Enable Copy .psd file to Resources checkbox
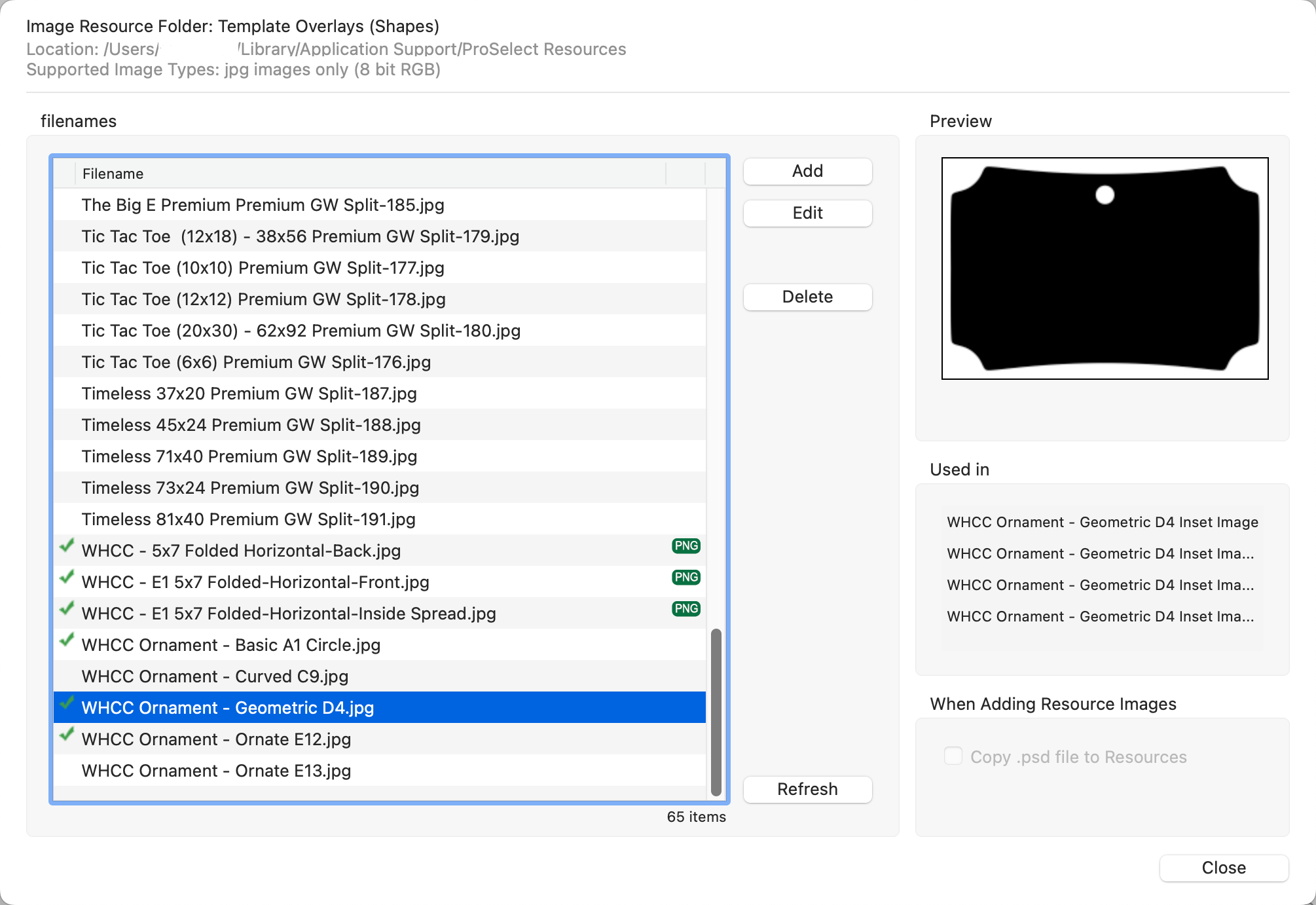The image size is (1316, 905). (953, 756)
